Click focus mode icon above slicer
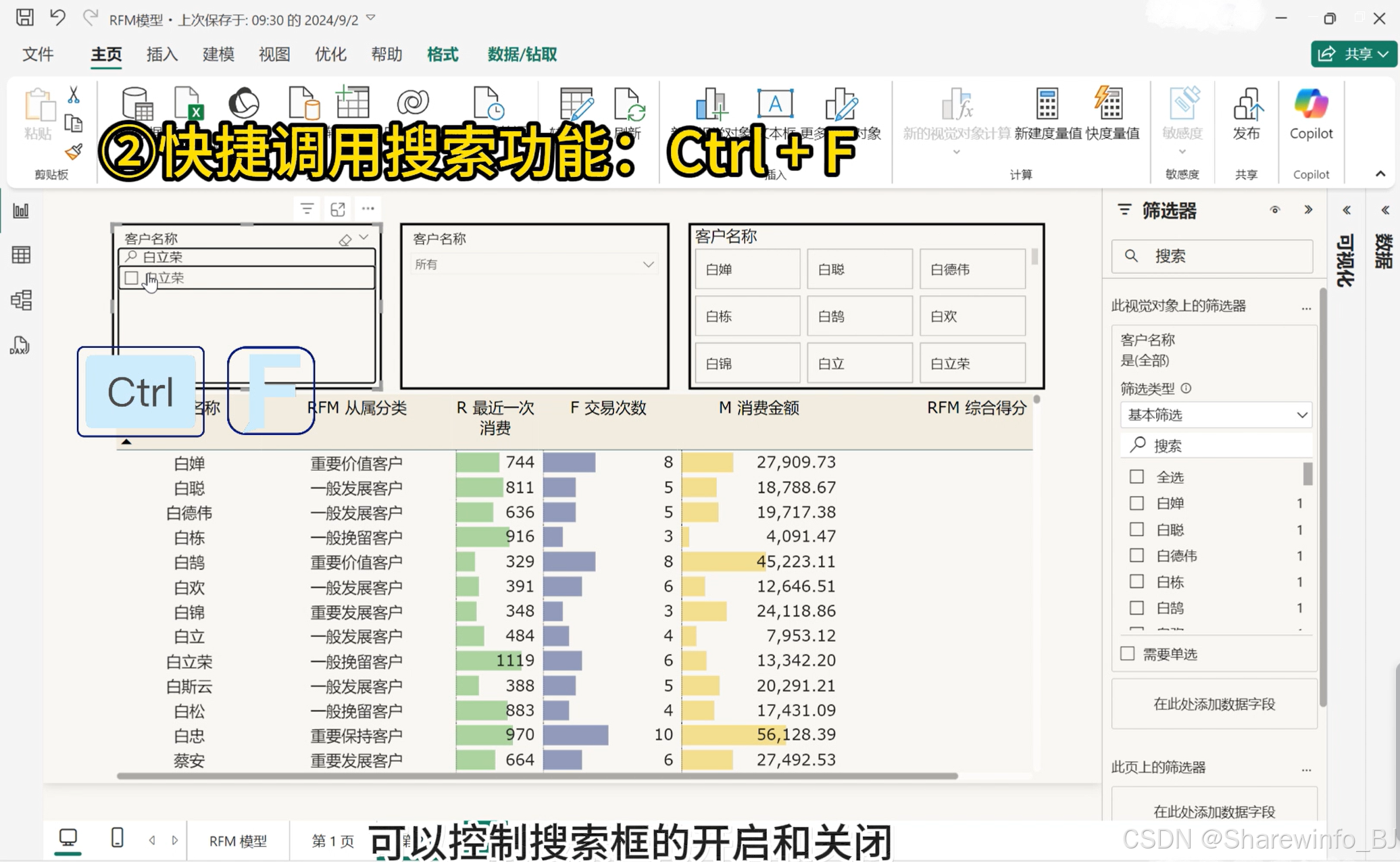This screenshot has height=862, width=1400. [338, 209]
